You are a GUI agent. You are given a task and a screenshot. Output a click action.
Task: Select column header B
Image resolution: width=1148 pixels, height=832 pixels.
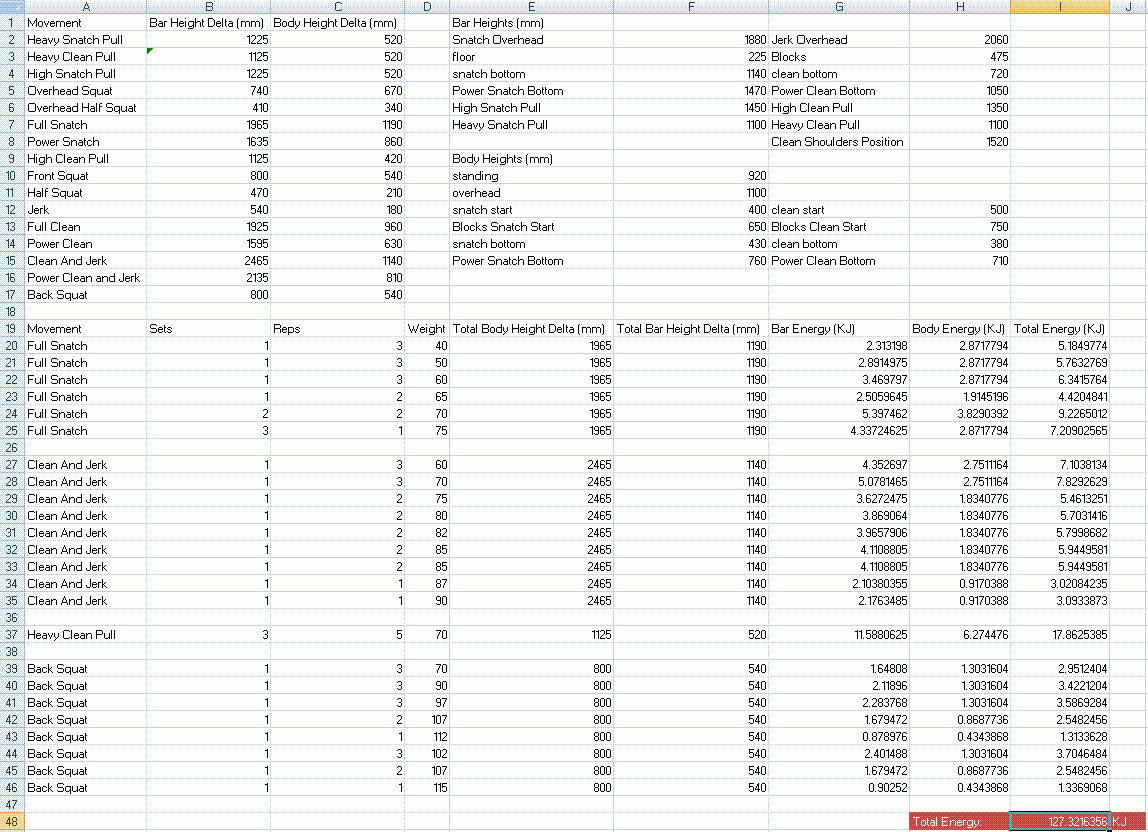click(x=208, y=7)
